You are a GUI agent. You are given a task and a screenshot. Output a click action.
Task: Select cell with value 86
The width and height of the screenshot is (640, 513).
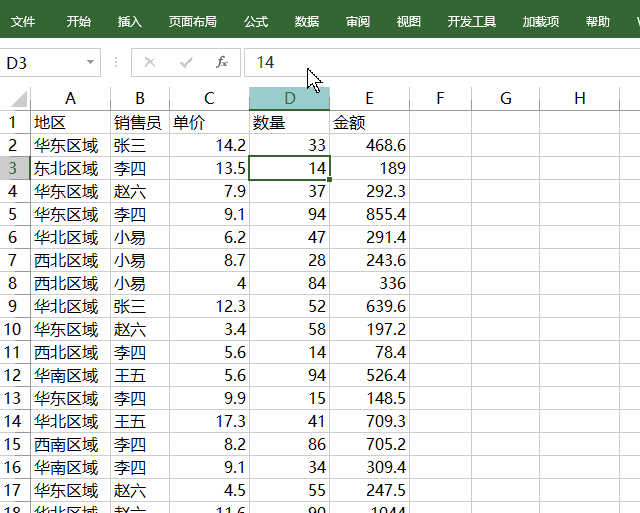pyautogui.click(x=289, y=444)
